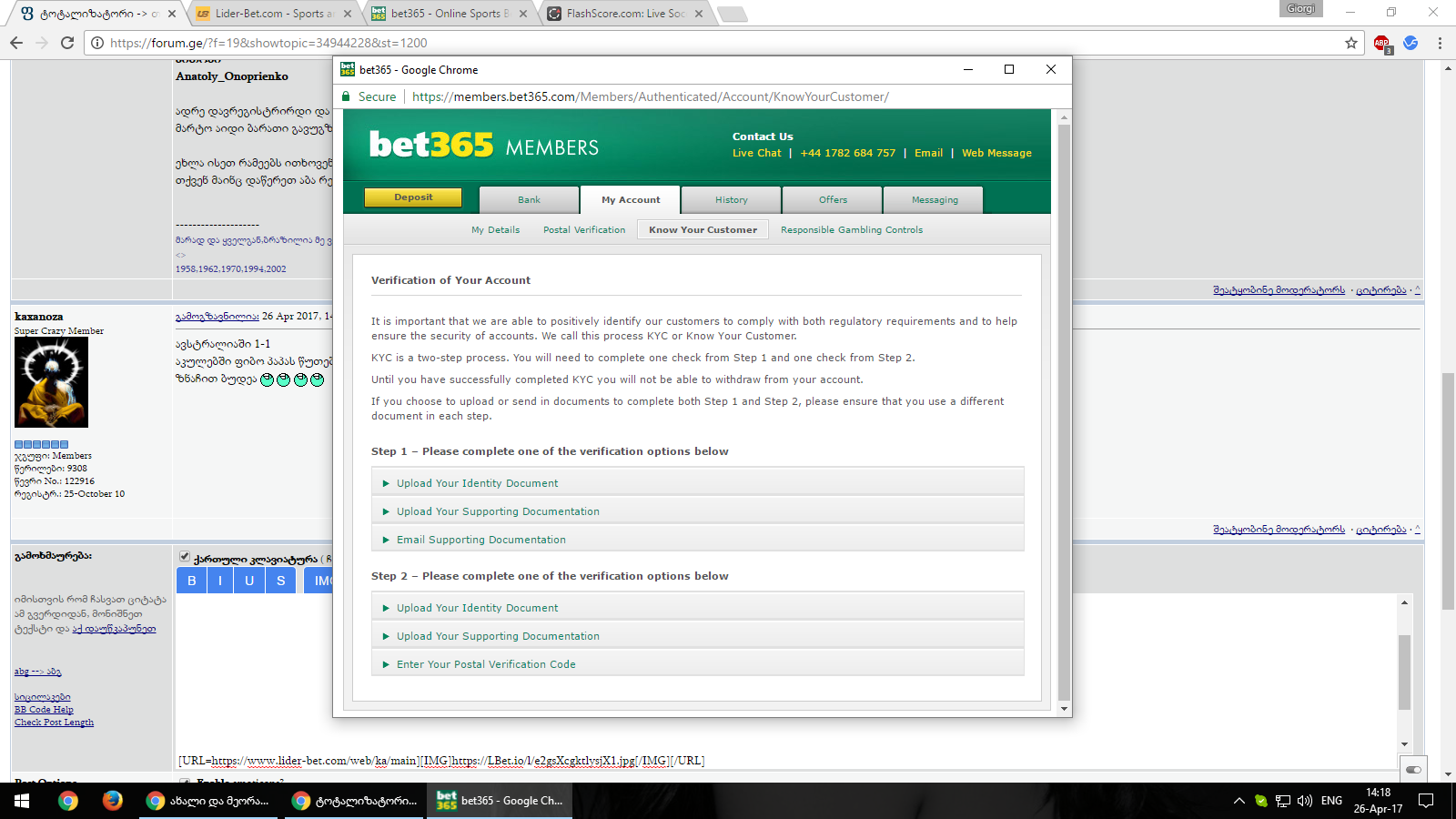Apply strikethrough with the S button in the forum editor

pos(281,581)
